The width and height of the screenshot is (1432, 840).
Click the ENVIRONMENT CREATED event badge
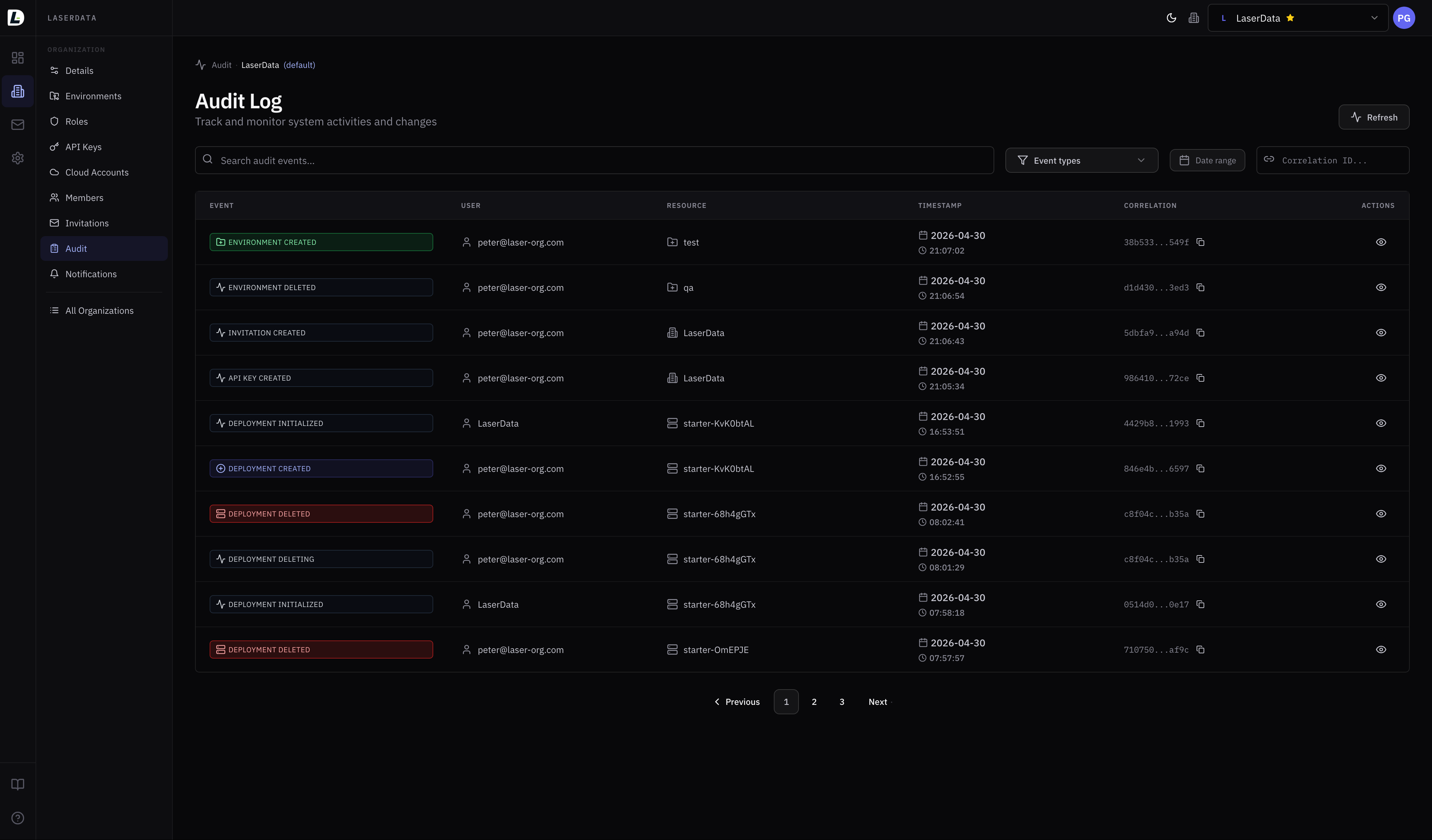pyautogui.click(x=321, y=242)
